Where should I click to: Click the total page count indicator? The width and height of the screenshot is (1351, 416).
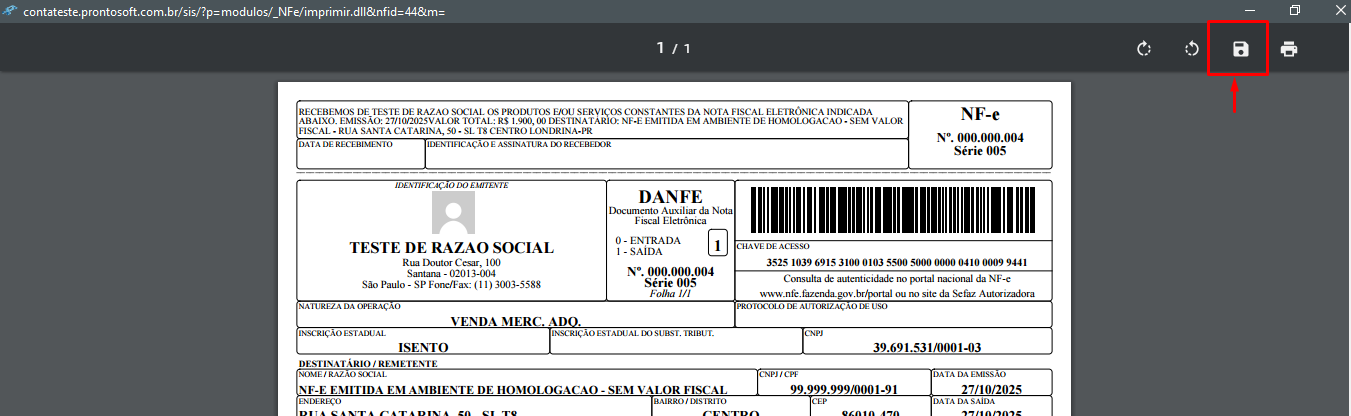coord(686,48)
